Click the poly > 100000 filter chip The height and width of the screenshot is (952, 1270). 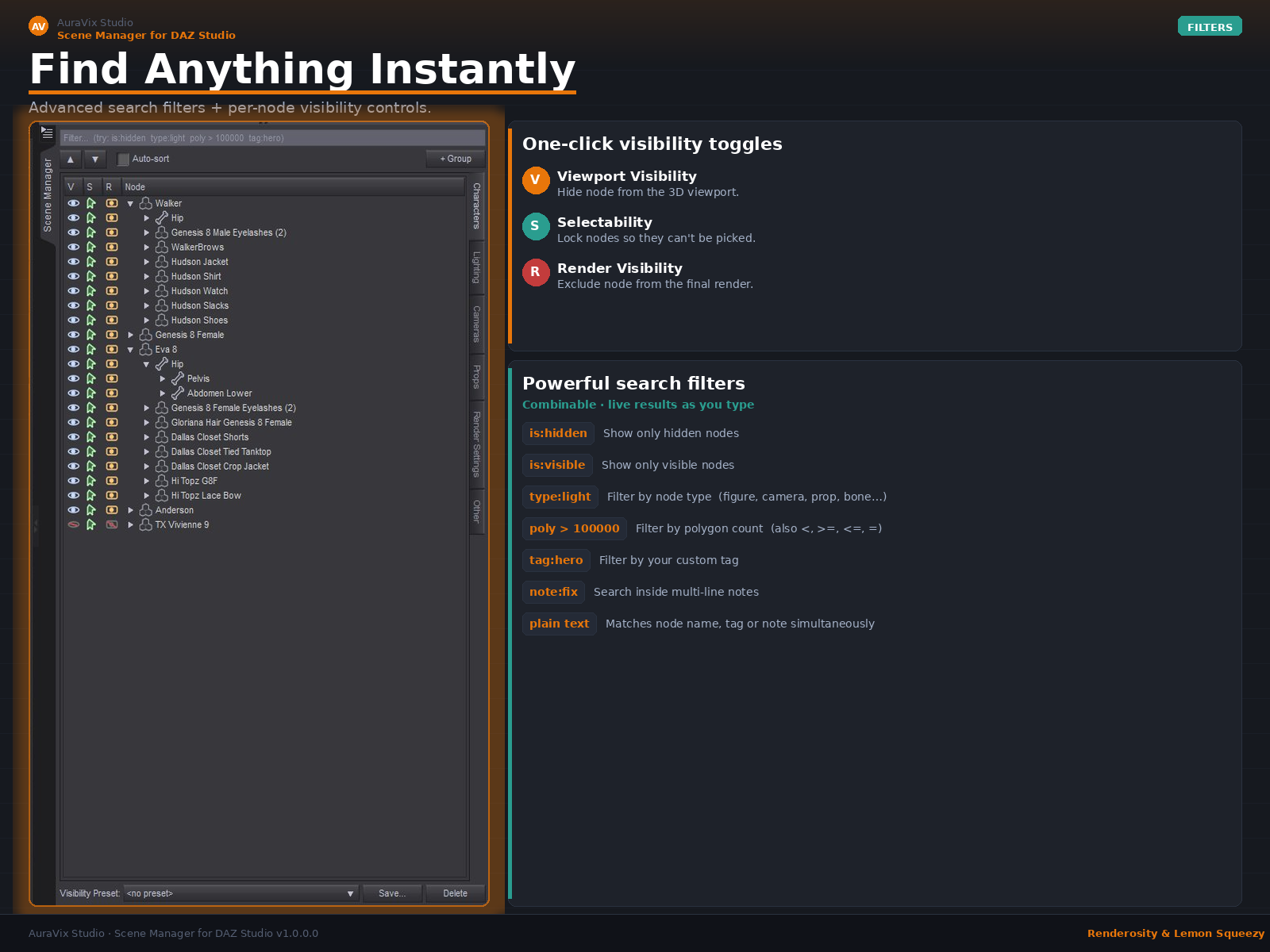click(575, 528)
